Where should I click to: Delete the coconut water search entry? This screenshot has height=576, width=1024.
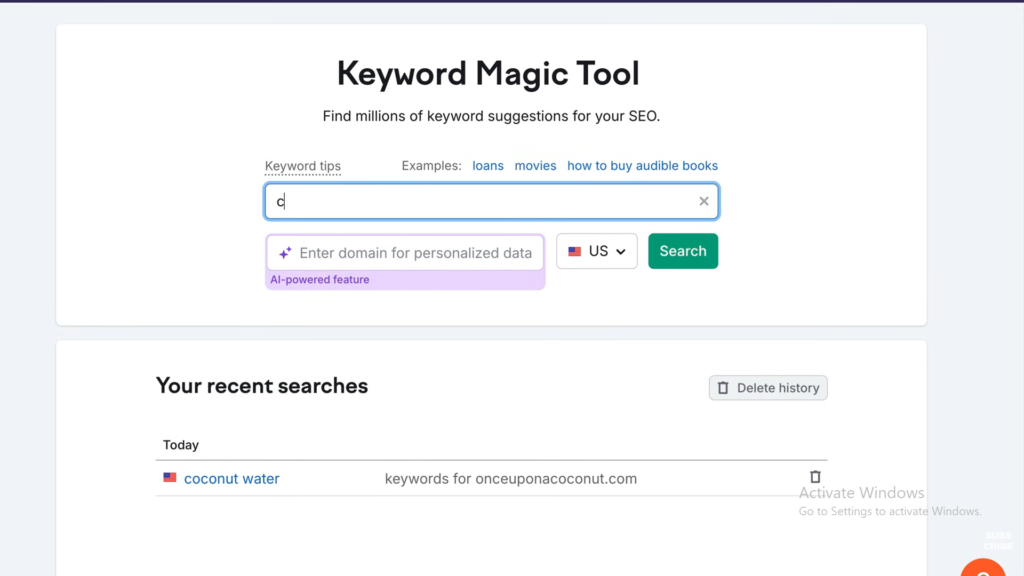pos(815,477)
